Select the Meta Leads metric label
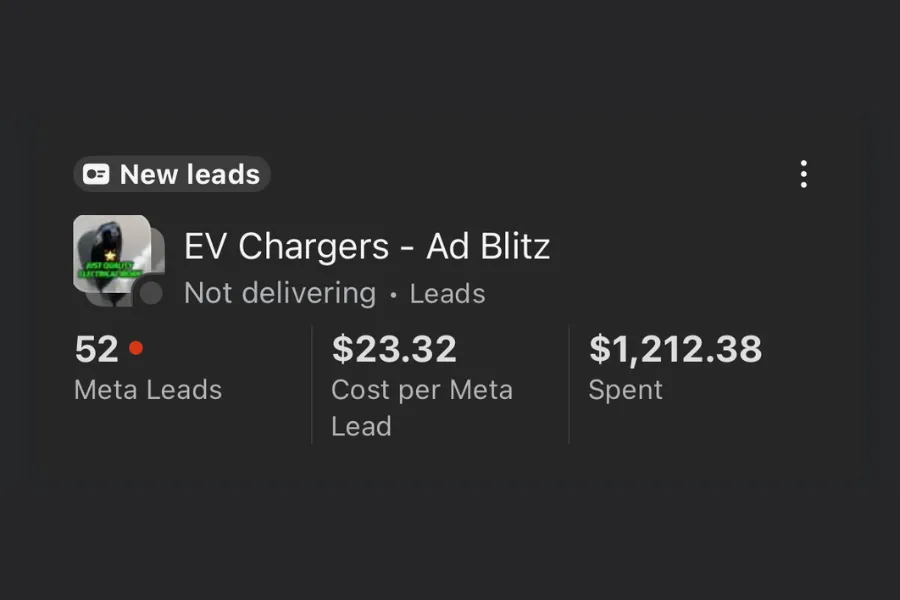Image resolution: width=900 pixels, height=600 pixels. [x=148, y=390]
